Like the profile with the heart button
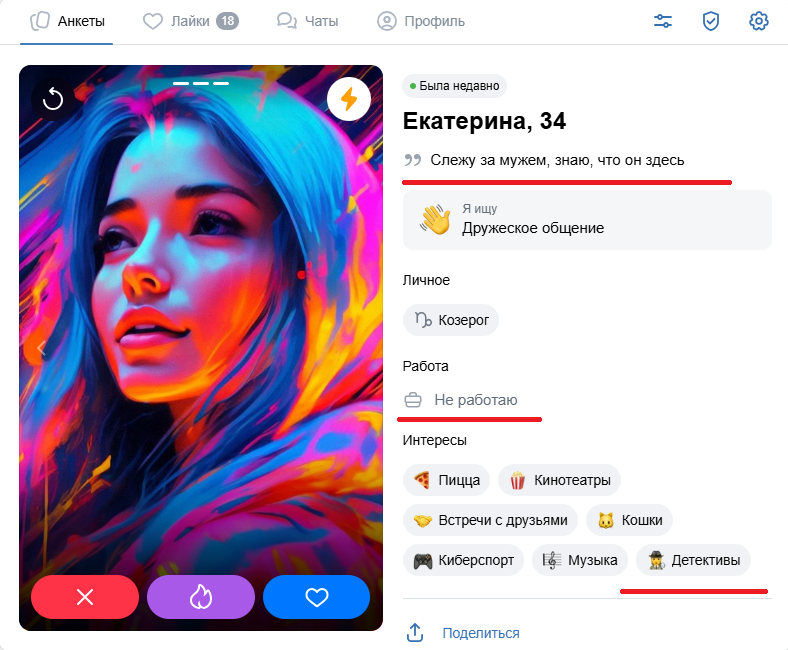 point(317,597)
